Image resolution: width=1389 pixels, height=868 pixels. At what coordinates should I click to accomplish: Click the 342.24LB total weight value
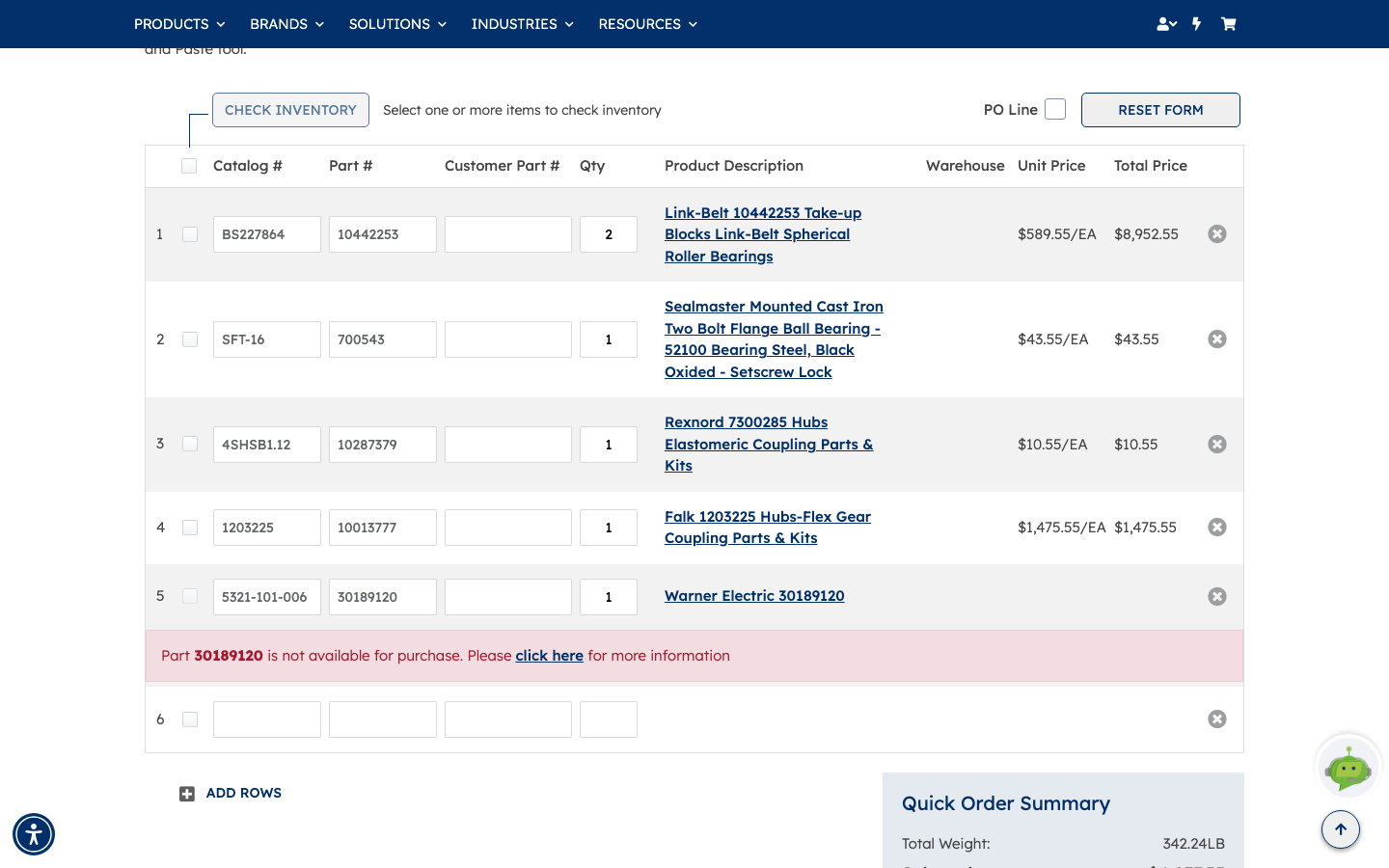(1193, 844)
